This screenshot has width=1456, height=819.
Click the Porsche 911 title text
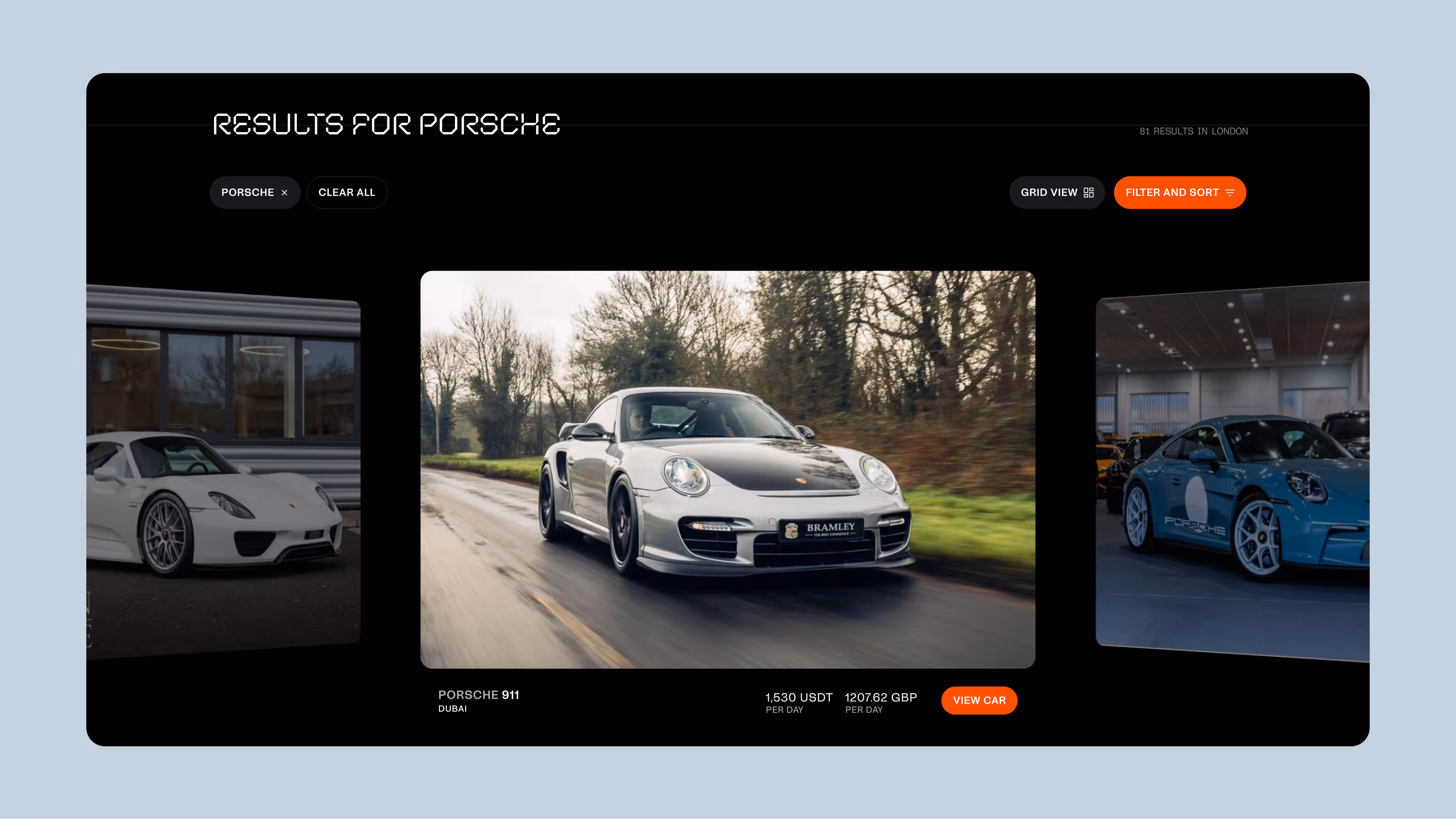point(478,695)
